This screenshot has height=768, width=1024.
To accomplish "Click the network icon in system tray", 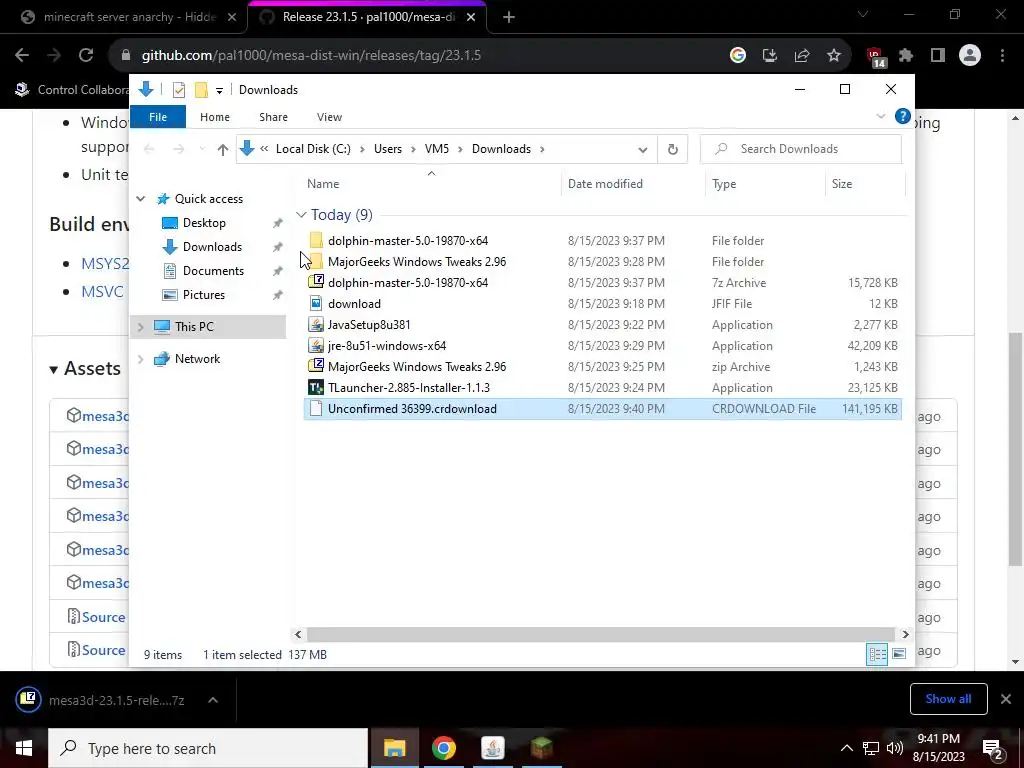I will click(x=871, y=748).
